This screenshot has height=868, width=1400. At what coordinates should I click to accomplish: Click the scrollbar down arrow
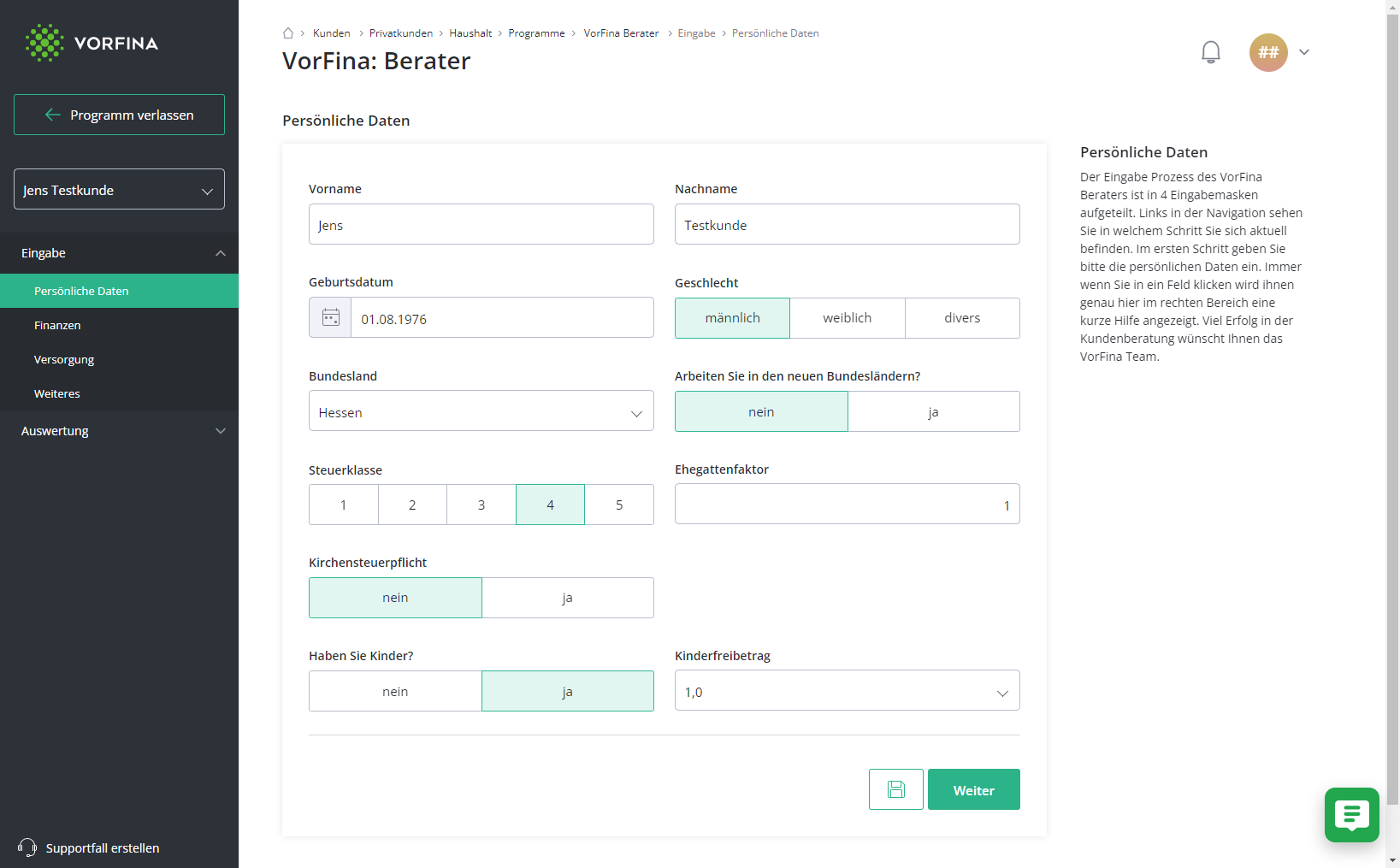pos(1392,860)
